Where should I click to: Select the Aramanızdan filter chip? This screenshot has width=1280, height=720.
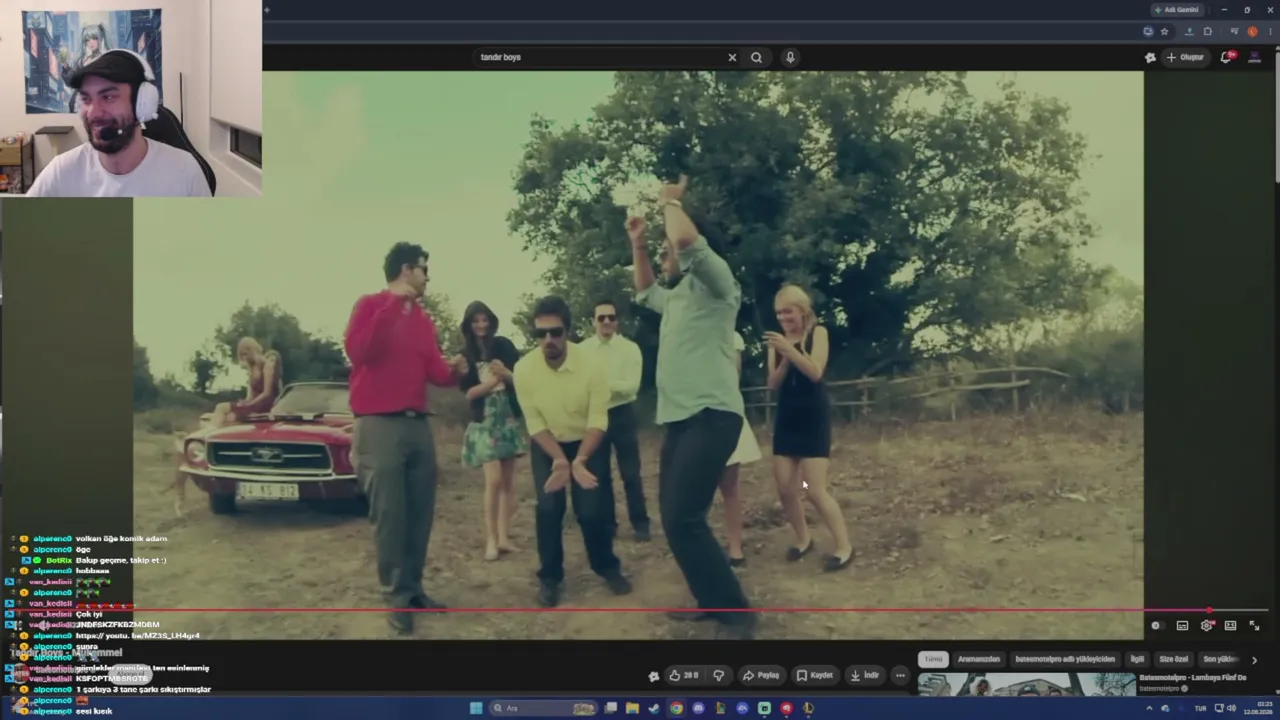click(x=979, y=659)
